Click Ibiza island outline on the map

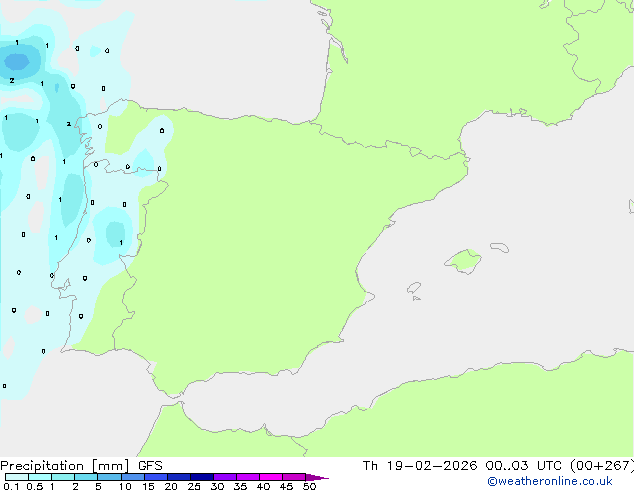(414, 288)
